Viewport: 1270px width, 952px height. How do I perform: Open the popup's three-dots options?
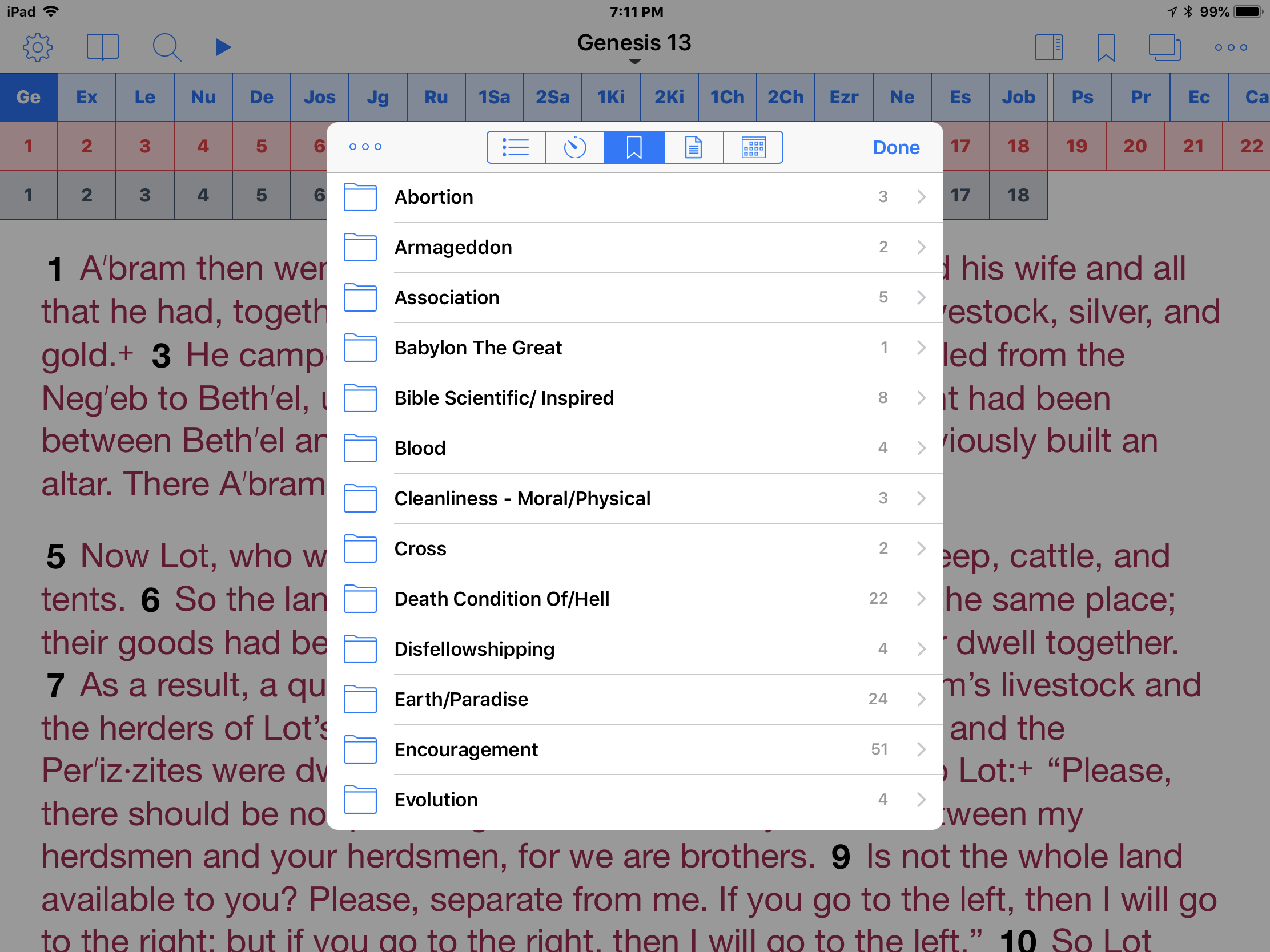click(365, 147)
